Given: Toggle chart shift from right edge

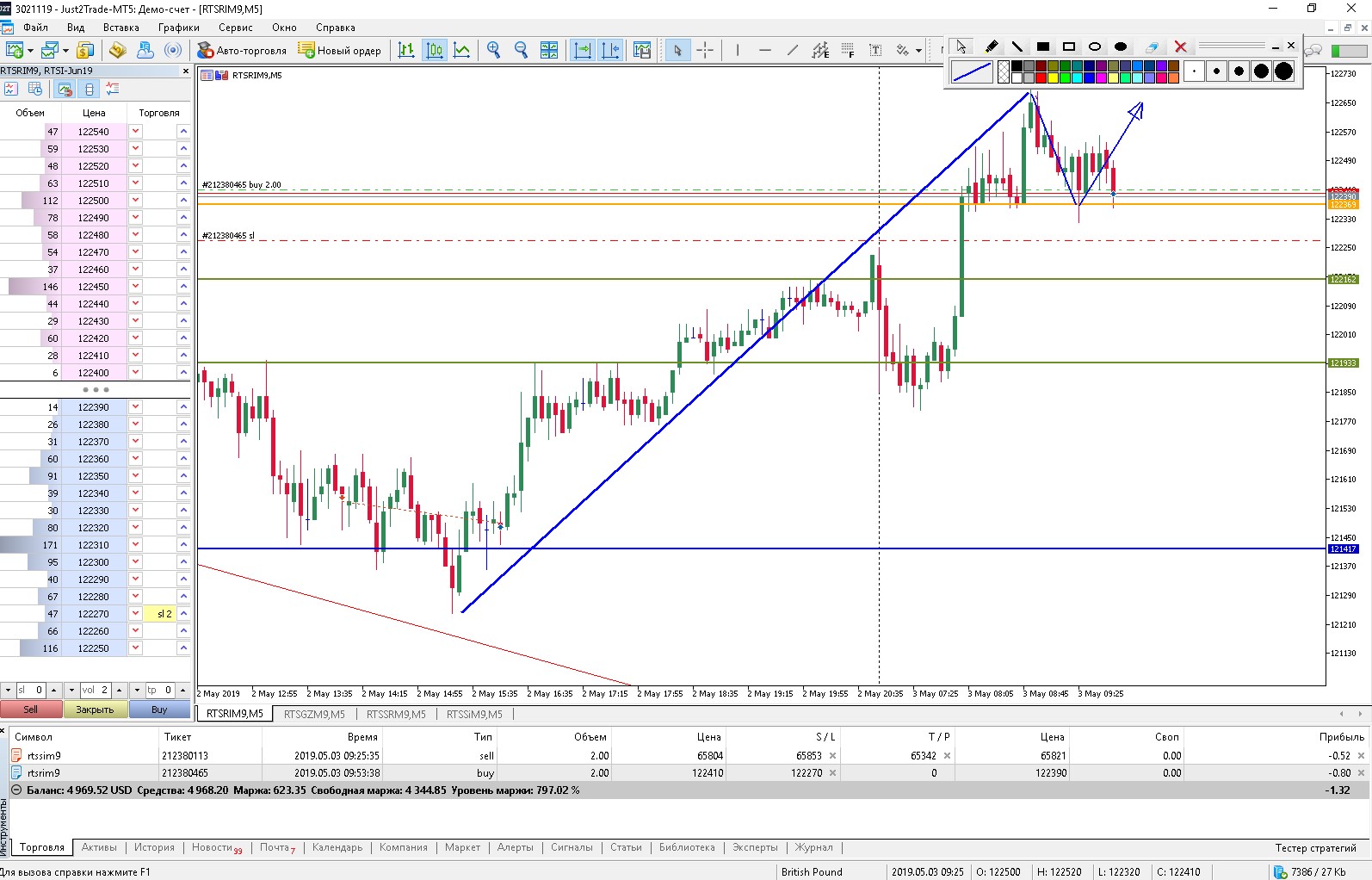Looking at the screenshot, I should click(x=610, y=50).
